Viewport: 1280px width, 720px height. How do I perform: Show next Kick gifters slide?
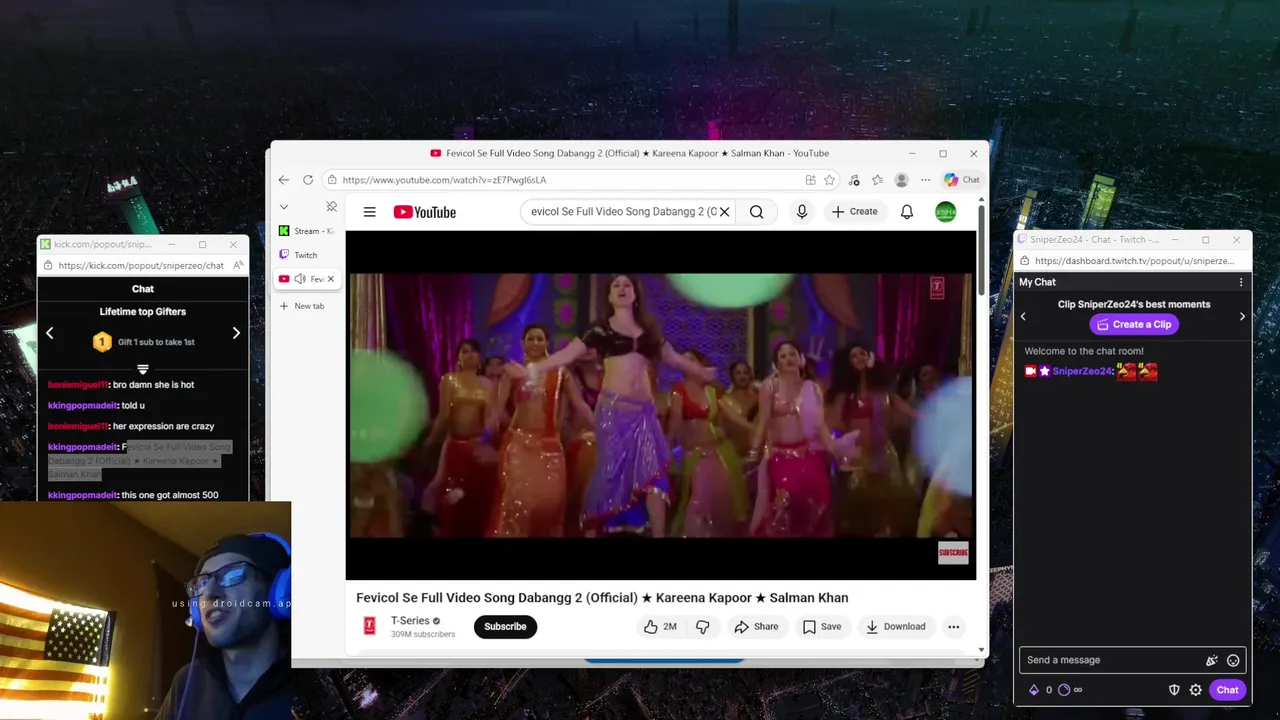point(236,333)
